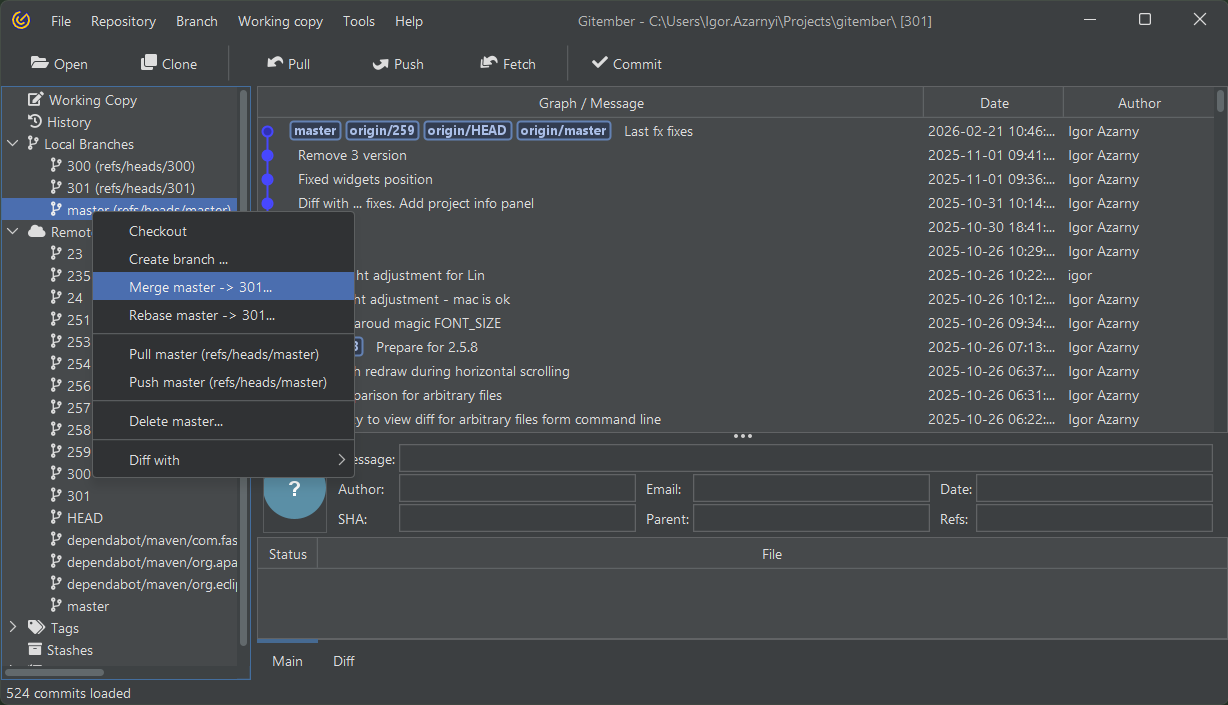The height and width of the screenshot is (705, 1228).
Task: Select Delete master from context menu
Action: [175, 421]
